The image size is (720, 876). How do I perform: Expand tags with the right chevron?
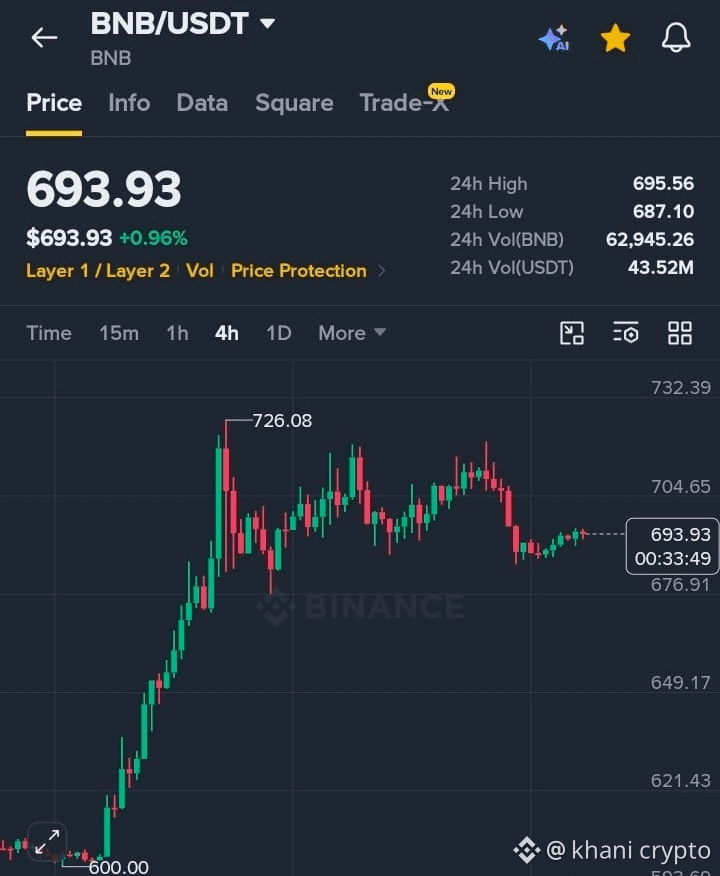[382, 271]
